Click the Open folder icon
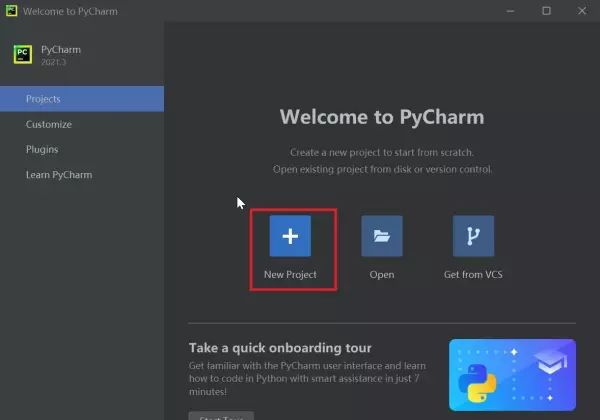 pos(382,236)
